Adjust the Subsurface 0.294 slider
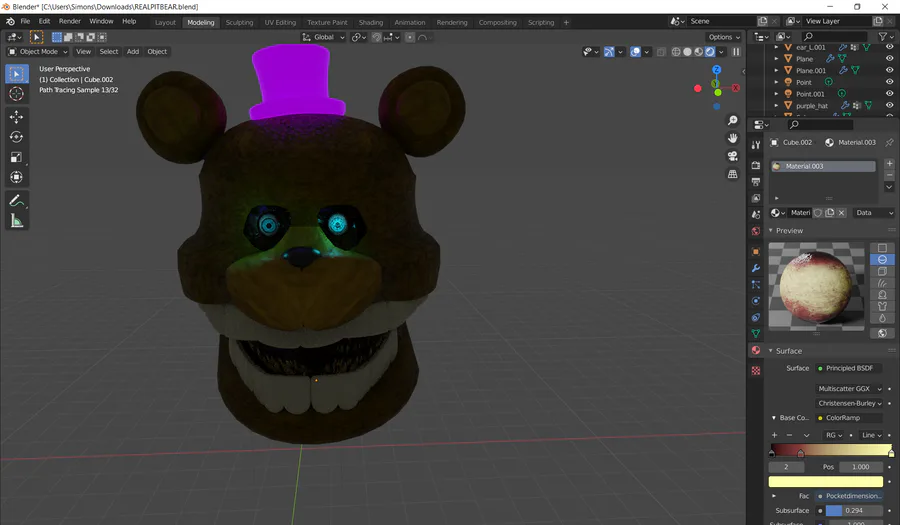Screen dimensions: 900x525 854,511
